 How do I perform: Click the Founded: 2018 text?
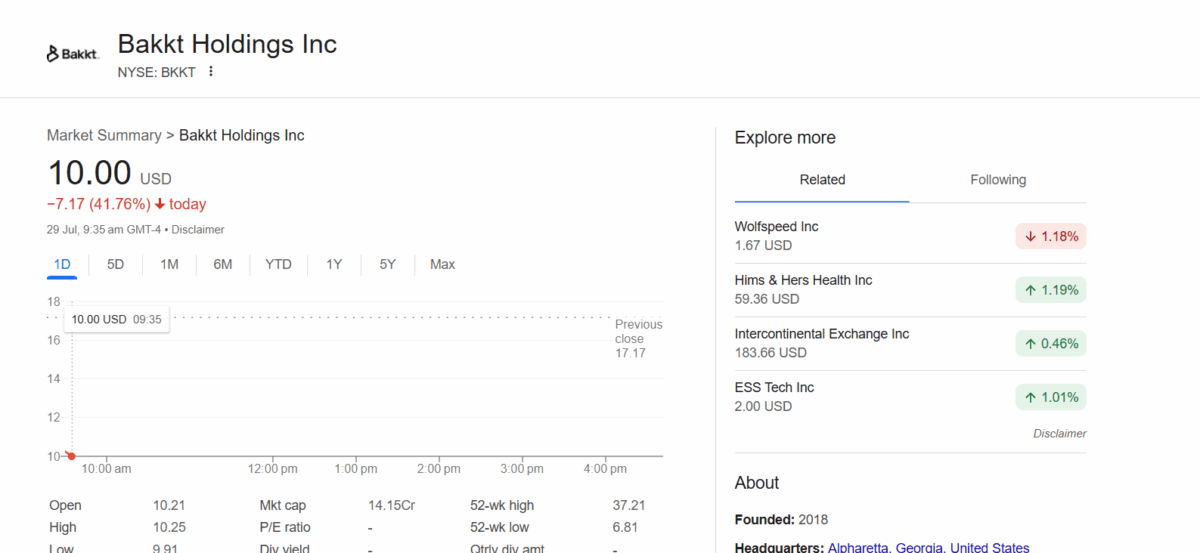(x=781, y=520)
